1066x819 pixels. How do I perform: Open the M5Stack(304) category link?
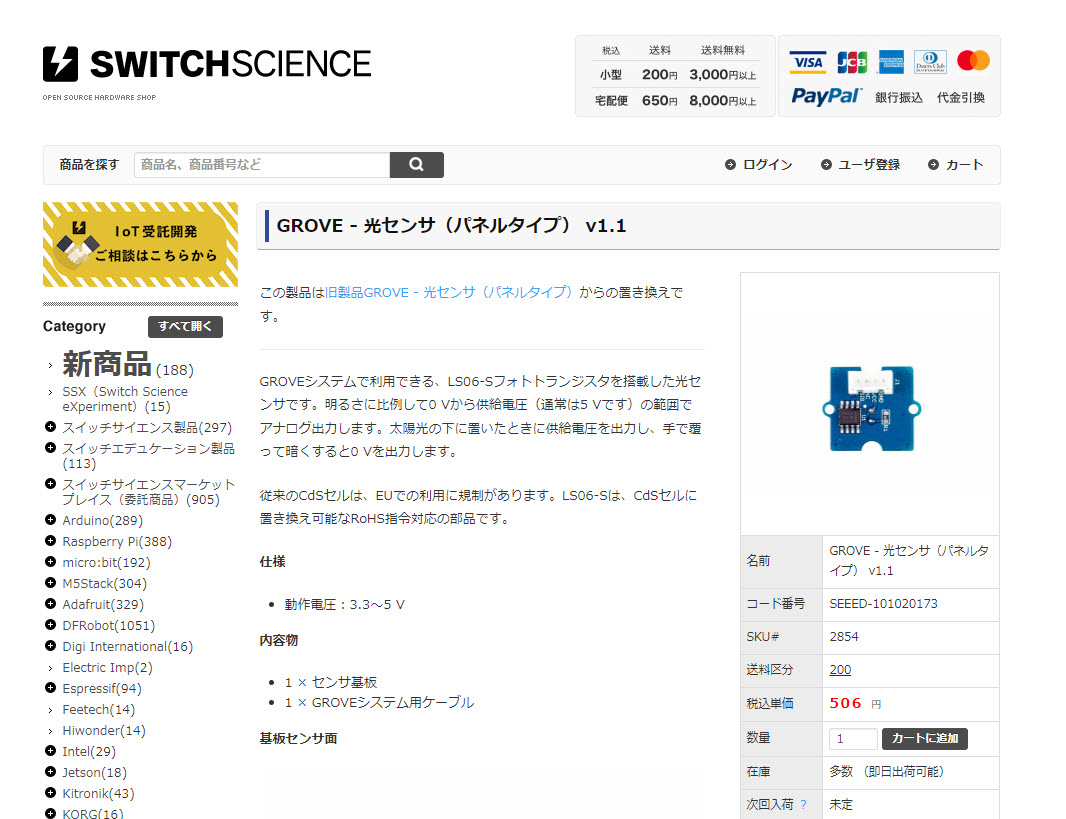pos(105,584)
